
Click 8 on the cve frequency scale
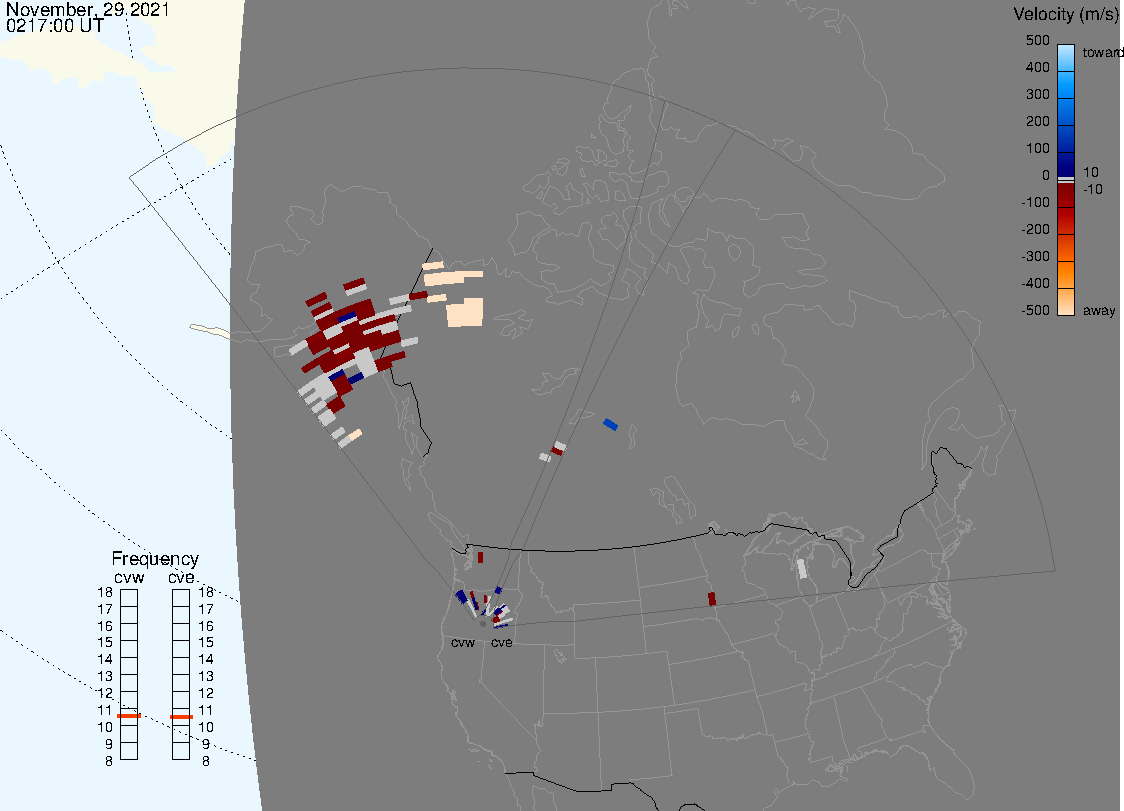tap(206, 762)
